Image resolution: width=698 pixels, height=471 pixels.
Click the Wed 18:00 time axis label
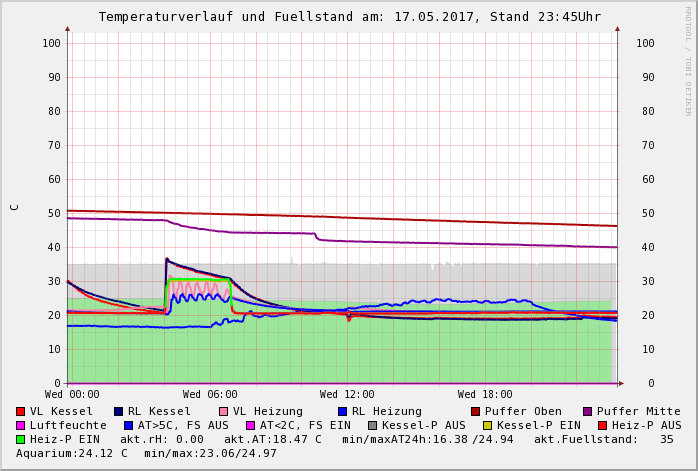click(x=485, y=395)
